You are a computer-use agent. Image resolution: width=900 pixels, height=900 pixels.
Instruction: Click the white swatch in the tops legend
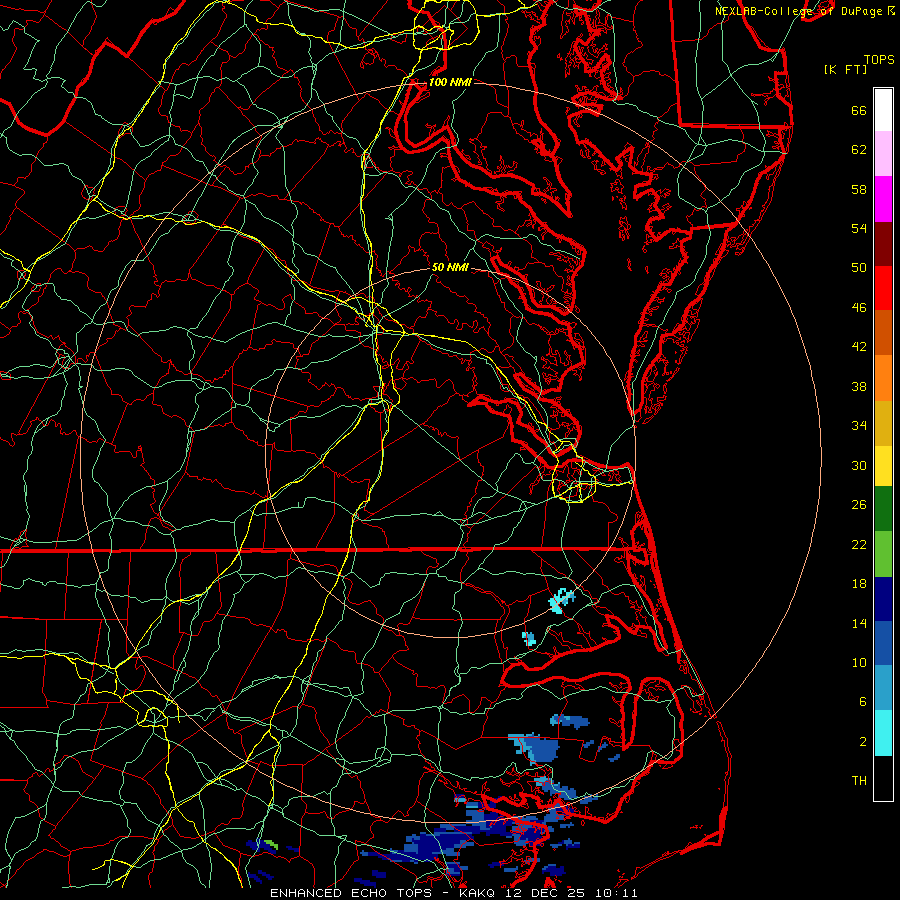tap(883, 110)
